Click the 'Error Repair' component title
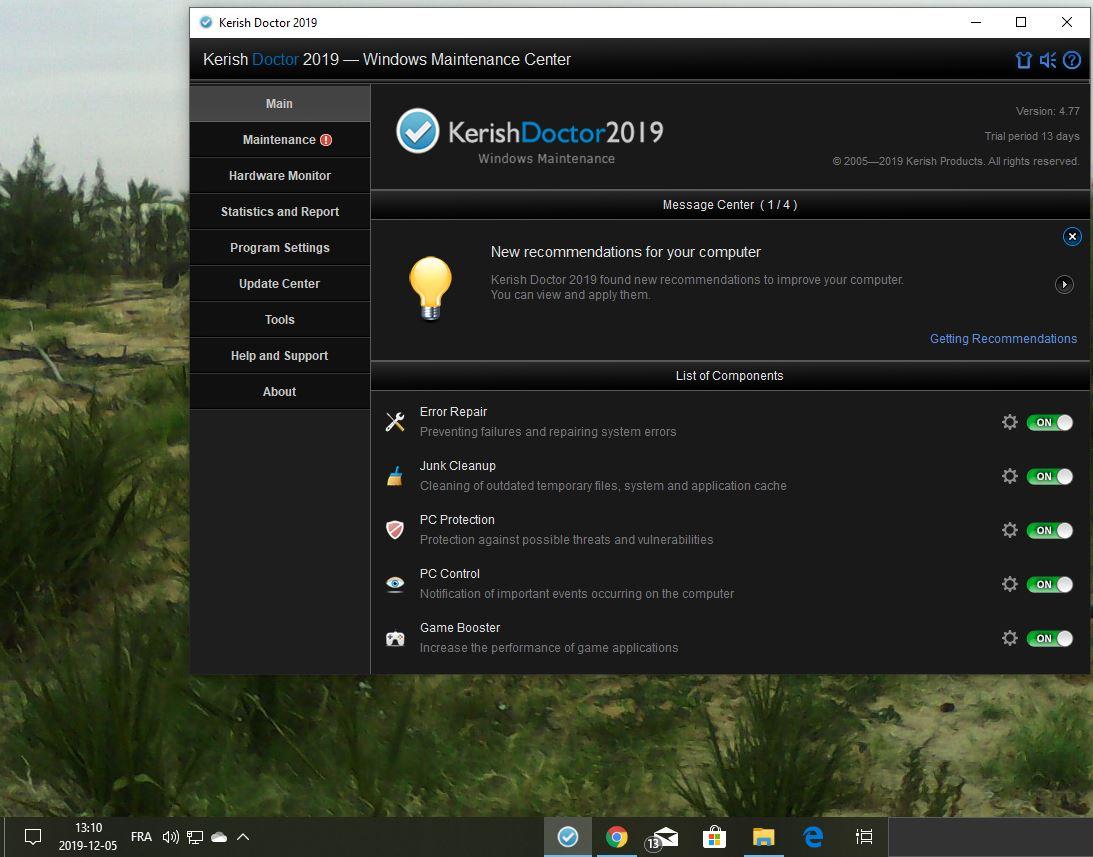Image resolution: width=1093 pixels, height=857 pixels. 453,412
